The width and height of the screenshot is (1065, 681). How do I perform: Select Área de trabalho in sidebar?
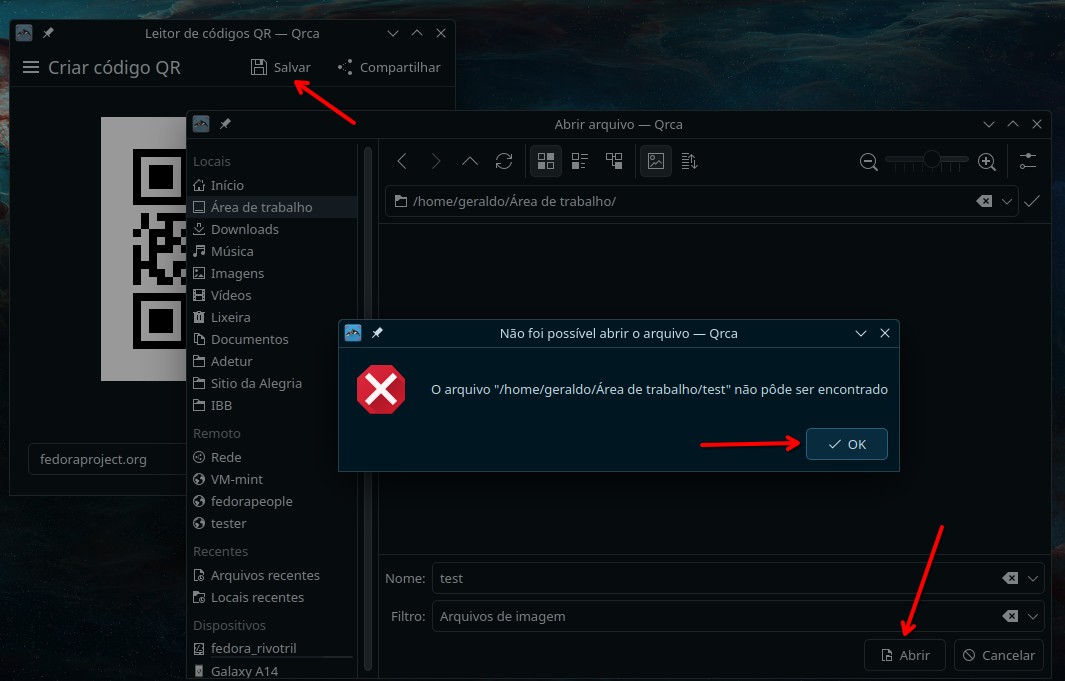click(272, 207)
